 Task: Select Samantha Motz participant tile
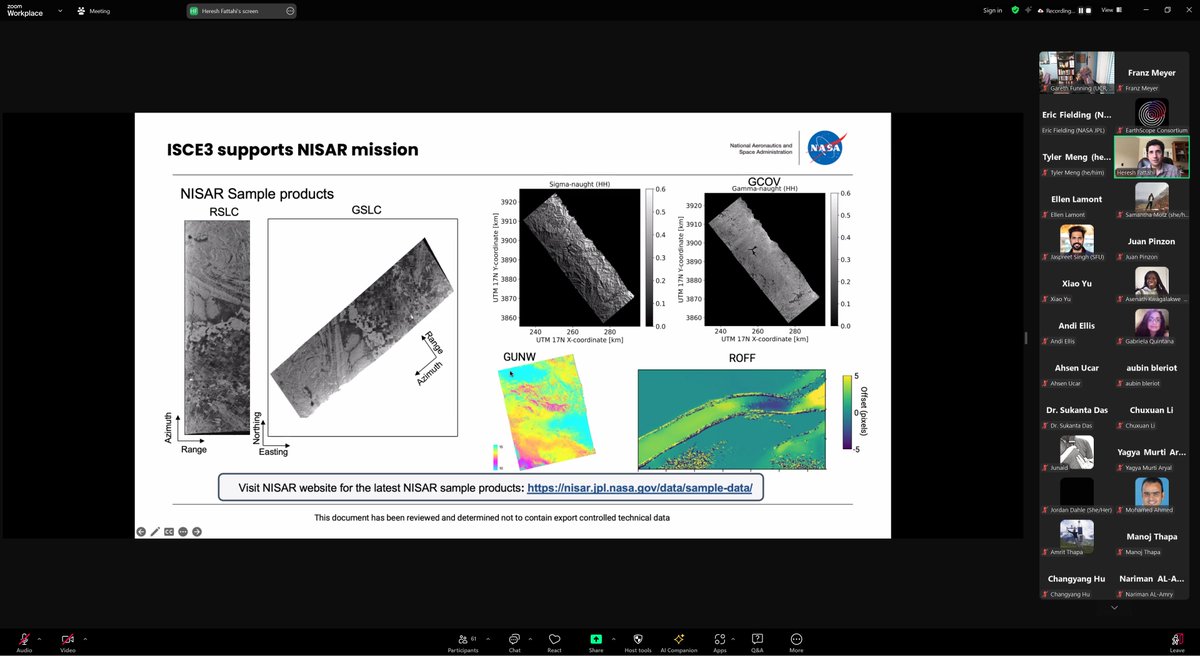[1151, 199]
